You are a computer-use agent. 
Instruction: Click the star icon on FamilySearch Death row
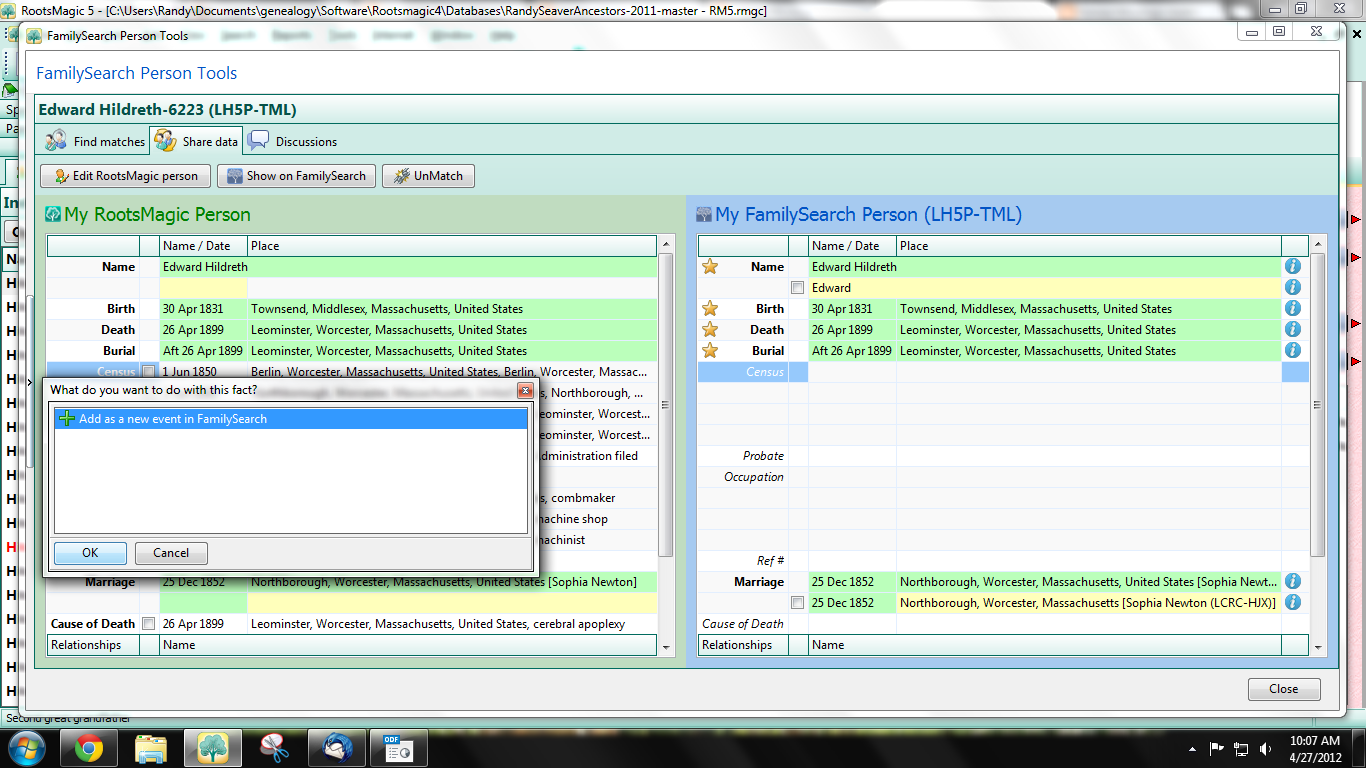[710, 330]
